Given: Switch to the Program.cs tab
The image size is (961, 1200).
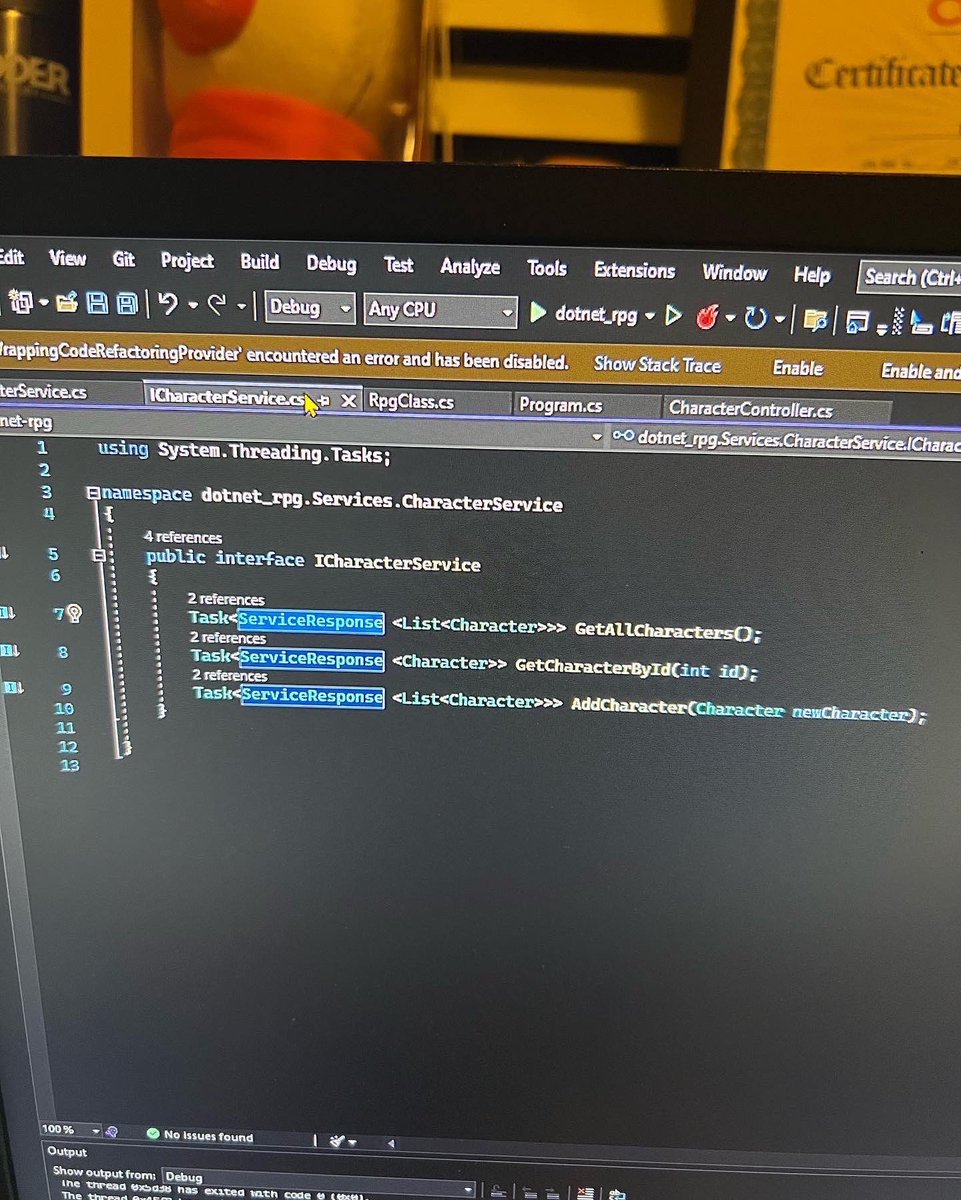Looking at the screenshot, I should tap(586, 405).
